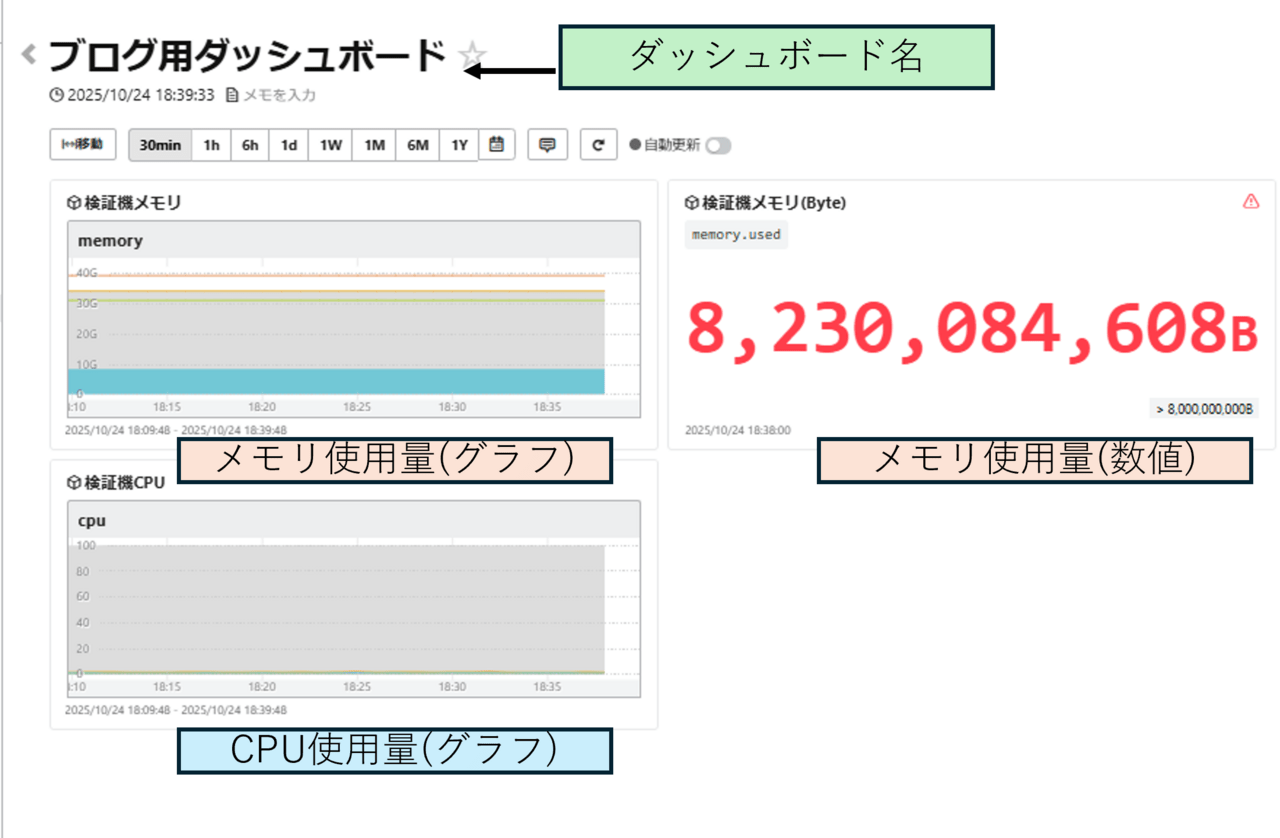Image resolution: width=1280 pixels, height=838 pixels.
Task: Select the 30min time range
Action: pos(160,145)
